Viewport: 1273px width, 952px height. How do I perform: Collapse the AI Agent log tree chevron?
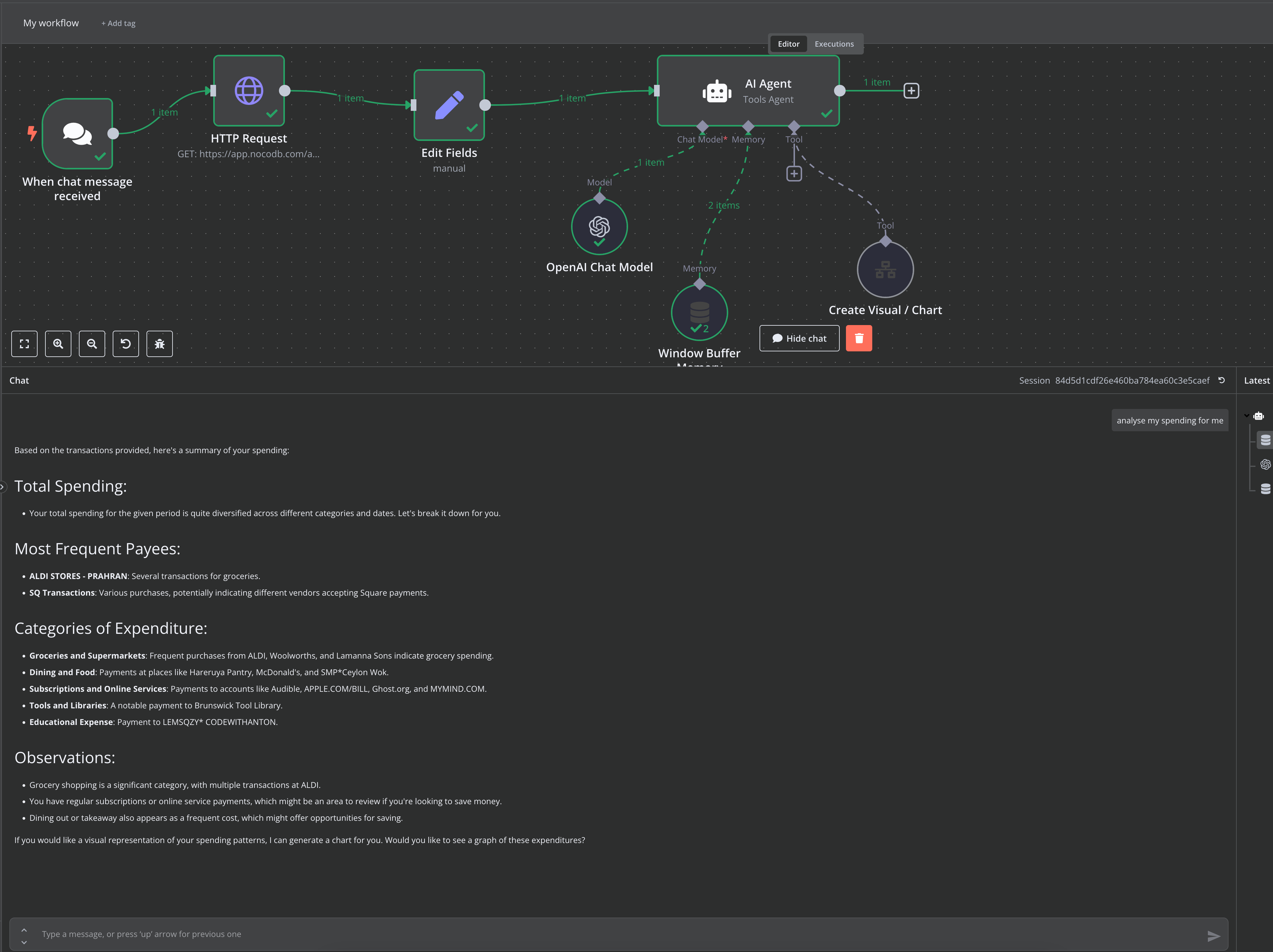pyautogui.click(x=1246, y=416)
